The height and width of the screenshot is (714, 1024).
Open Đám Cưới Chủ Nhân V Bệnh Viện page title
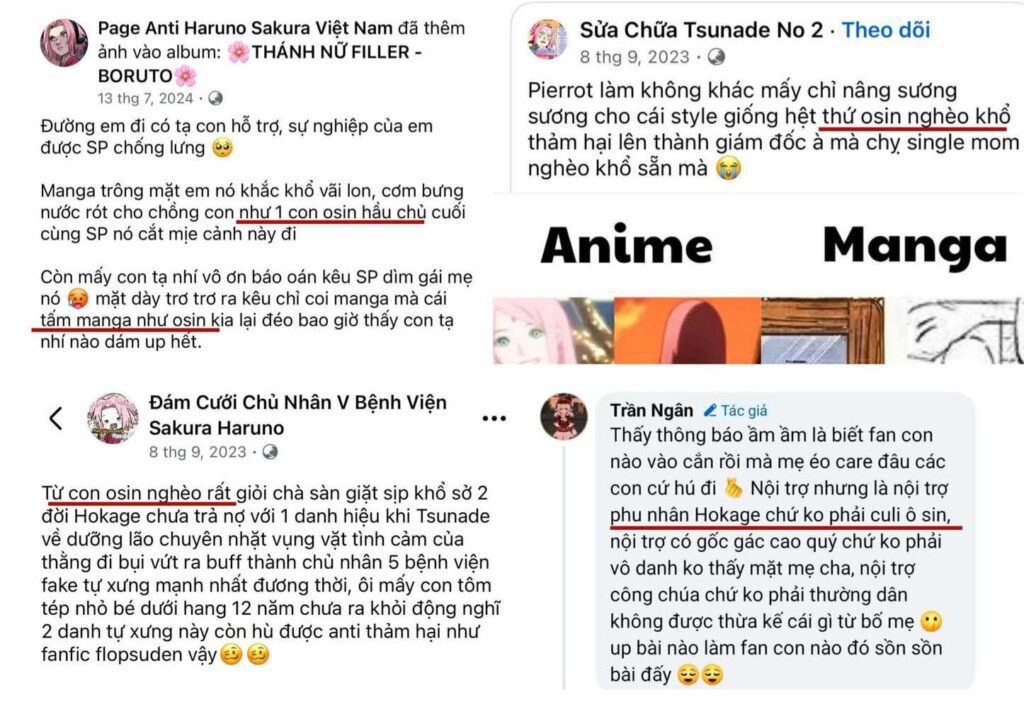pyautogui.click(x=298, y=415)
